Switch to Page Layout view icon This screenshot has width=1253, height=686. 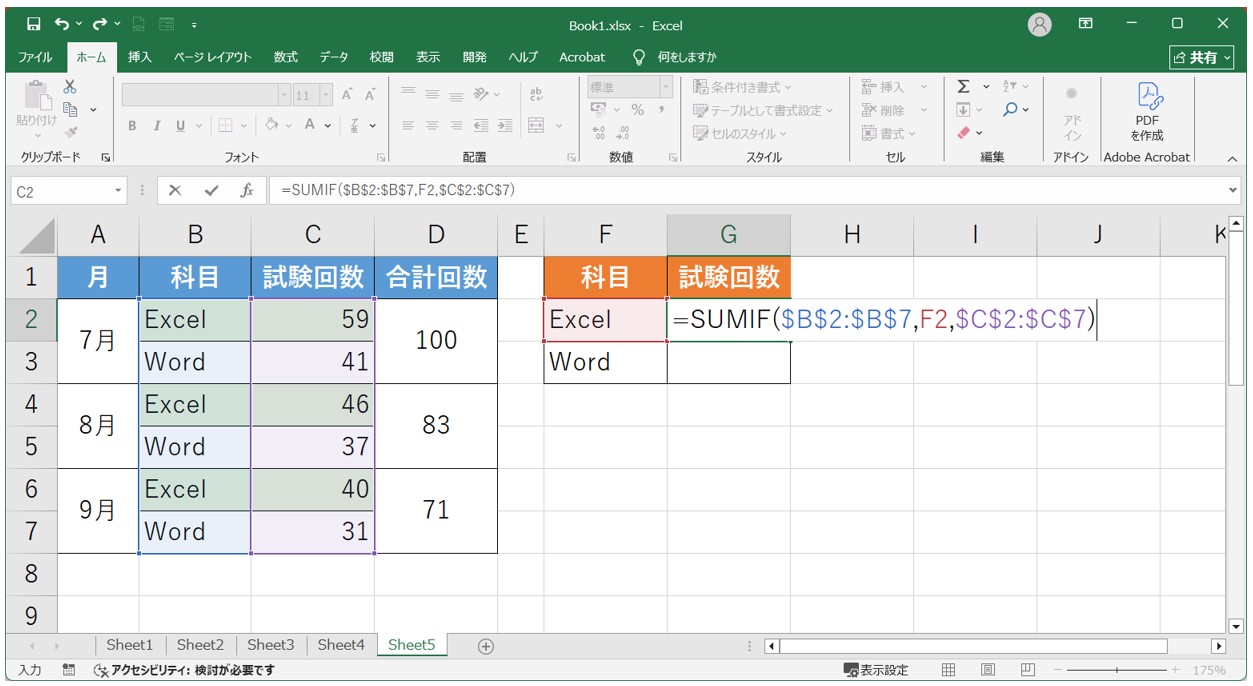click(x=988, y=669)
